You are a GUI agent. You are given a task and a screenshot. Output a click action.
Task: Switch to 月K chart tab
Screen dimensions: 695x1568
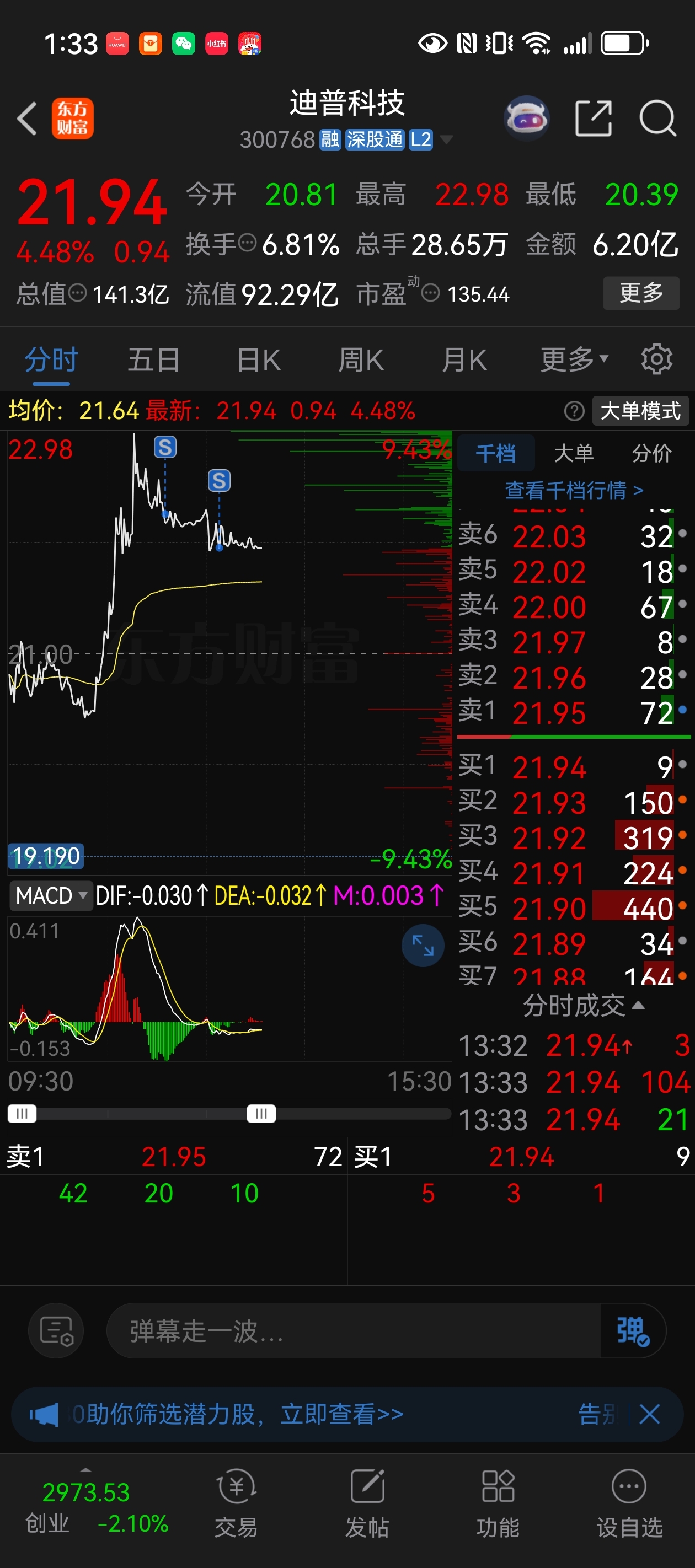point(464,359)
